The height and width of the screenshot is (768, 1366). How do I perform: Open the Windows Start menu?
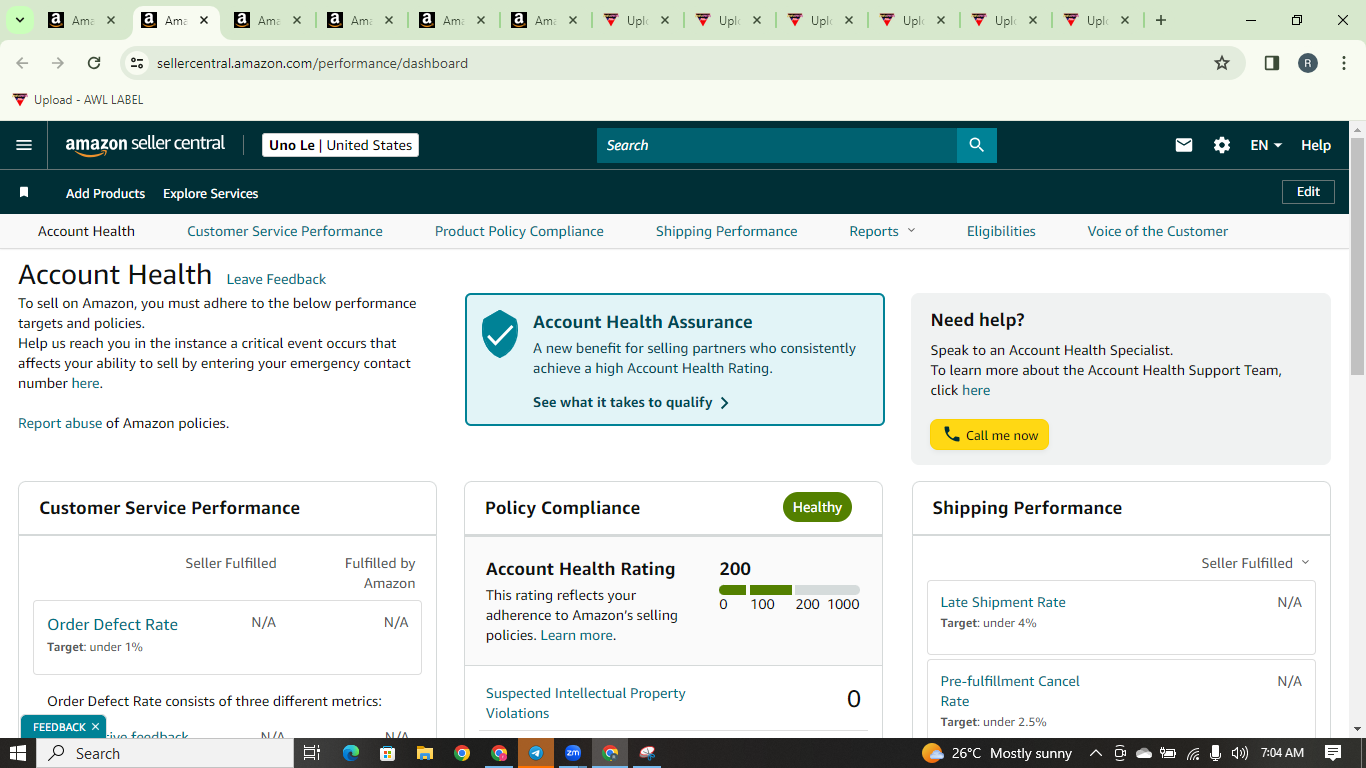pos(18,753)
